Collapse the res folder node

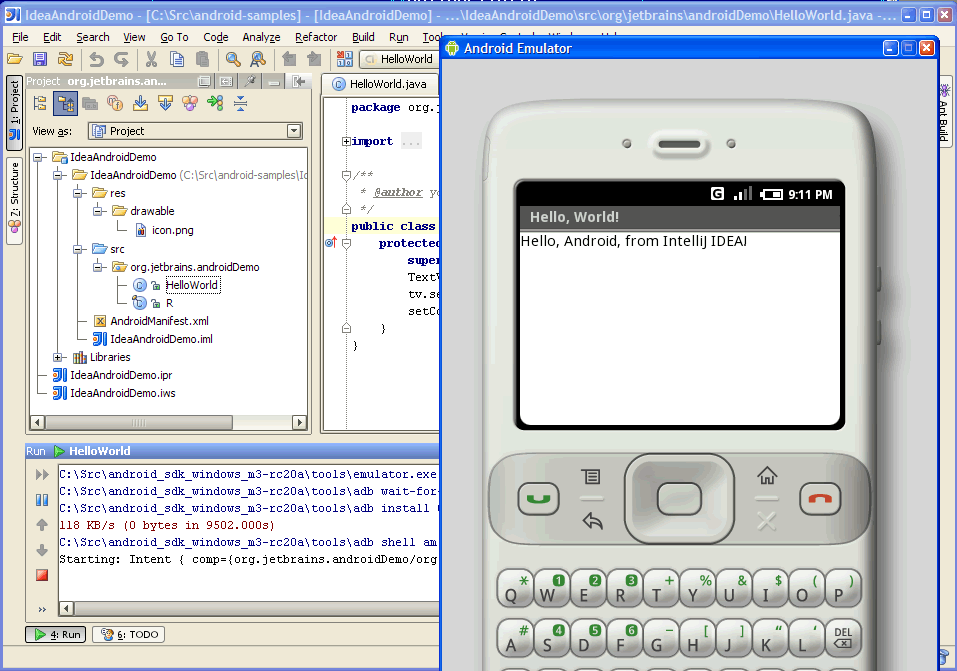[77, 193]
